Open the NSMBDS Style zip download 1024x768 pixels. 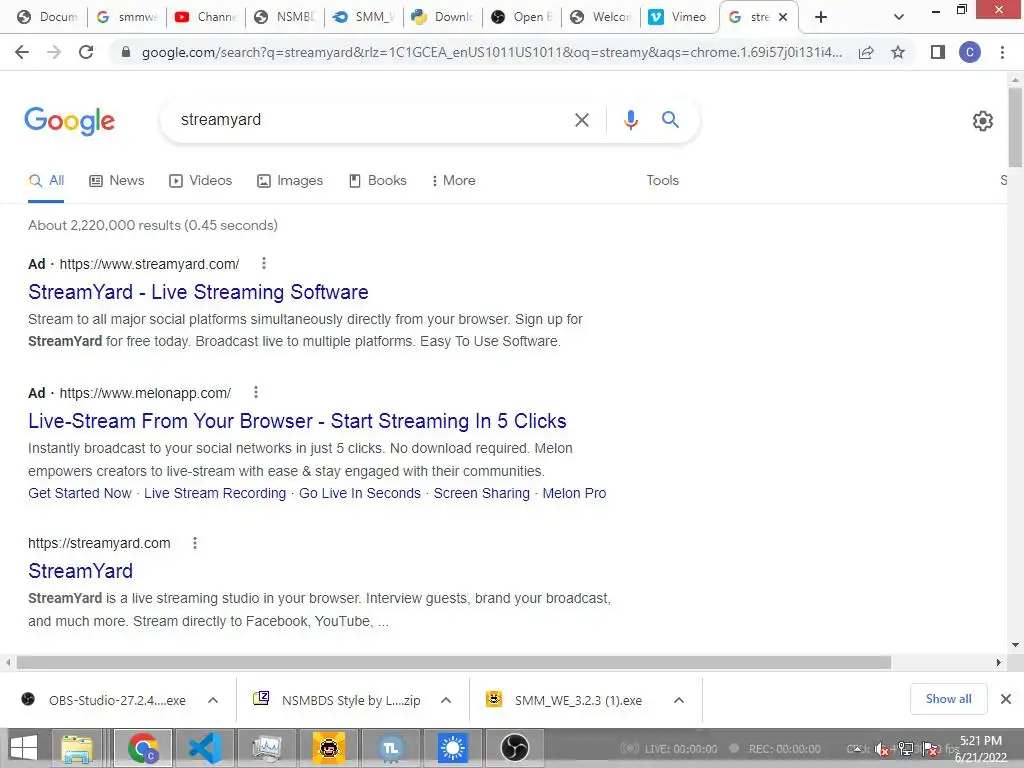pyautogui.click(x=337, y=700)
